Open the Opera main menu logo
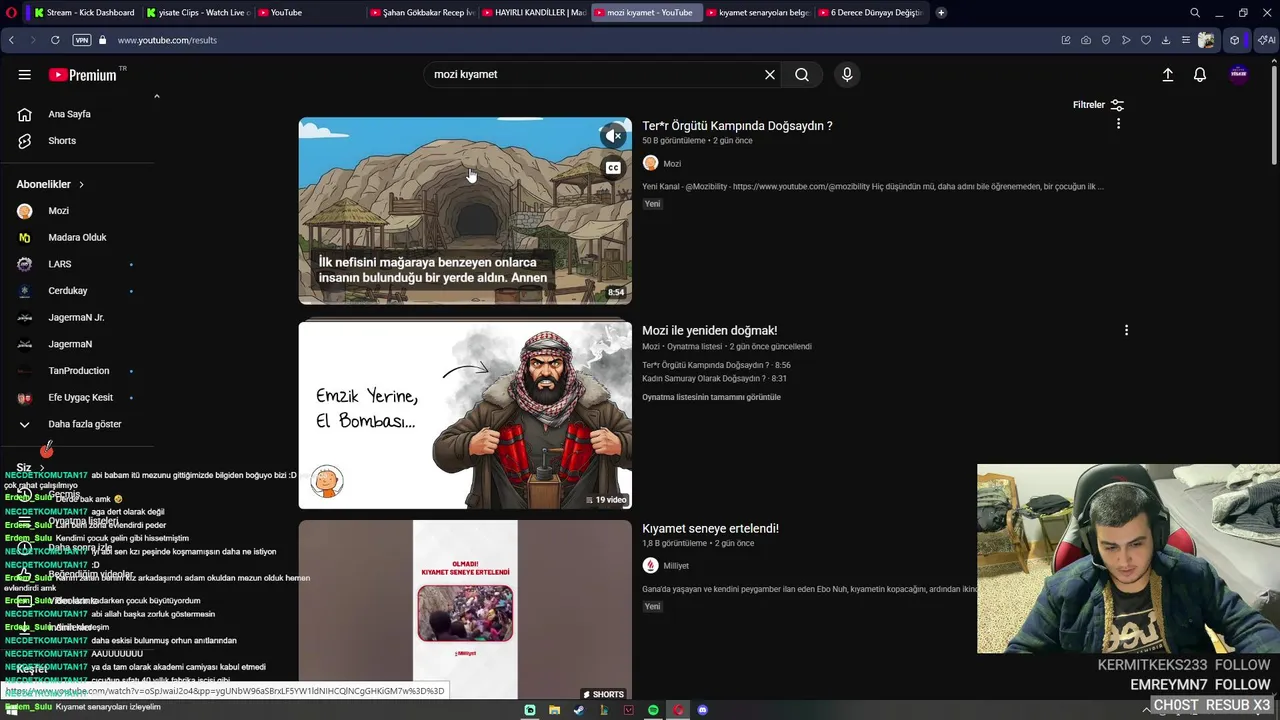This screenshot has height=720, width=1280. click(x=11, y=13)
